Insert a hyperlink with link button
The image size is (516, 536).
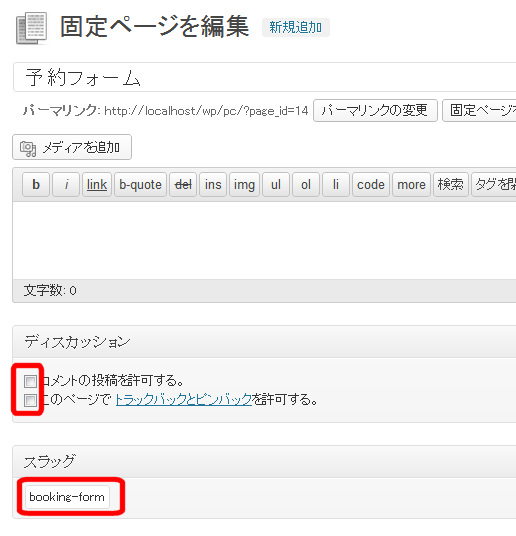tap(97, 185)
